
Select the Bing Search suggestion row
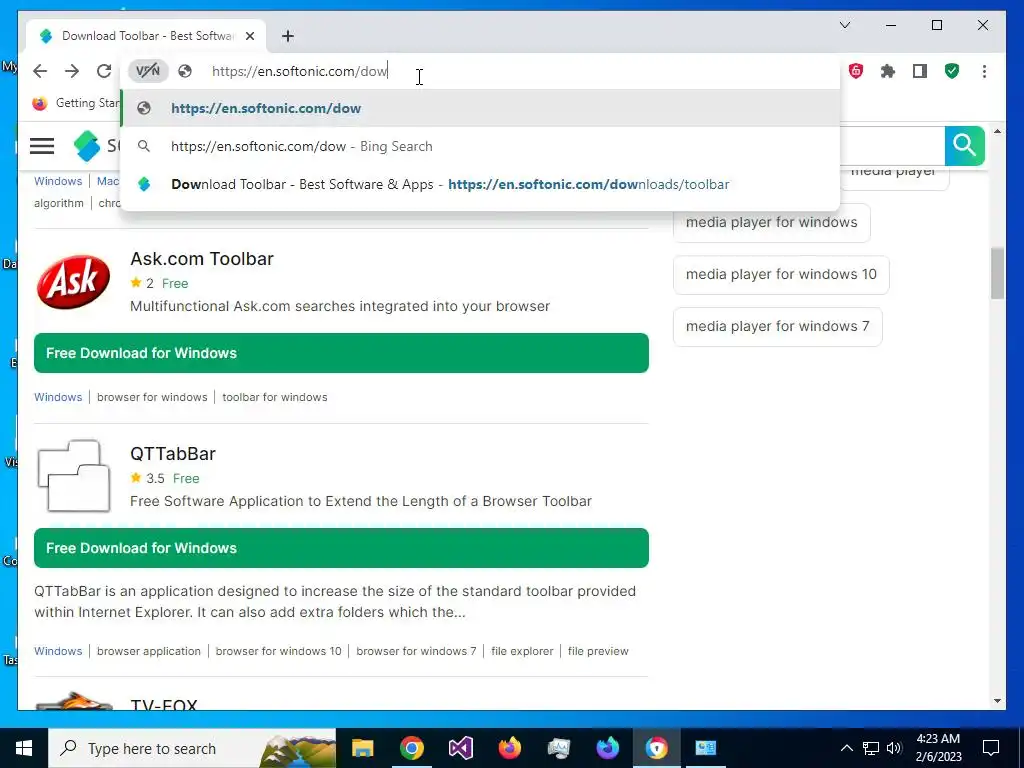(480, 146)
